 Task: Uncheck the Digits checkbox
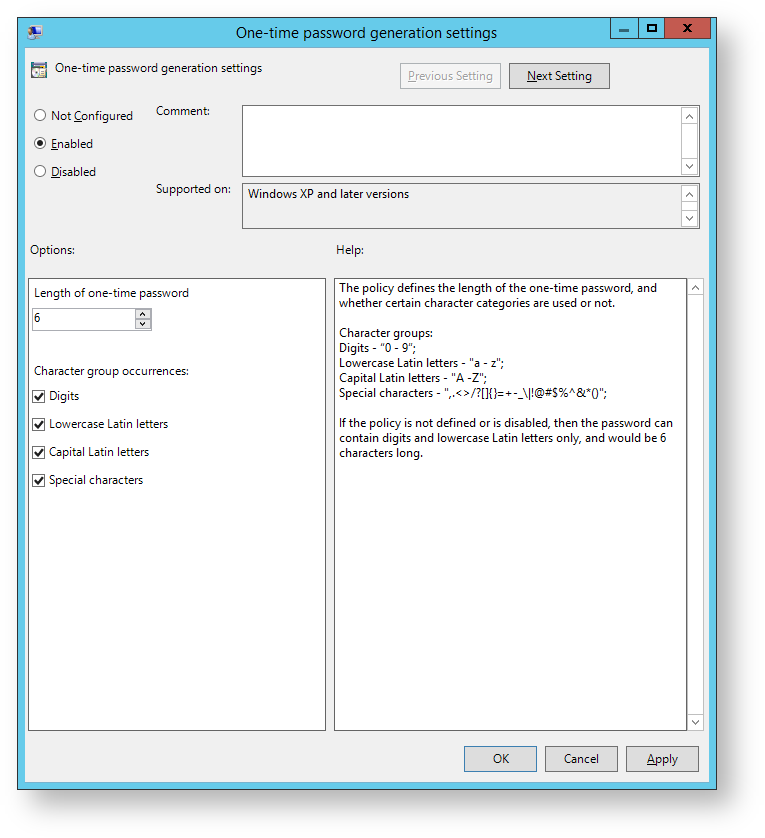tap(39, 397)
